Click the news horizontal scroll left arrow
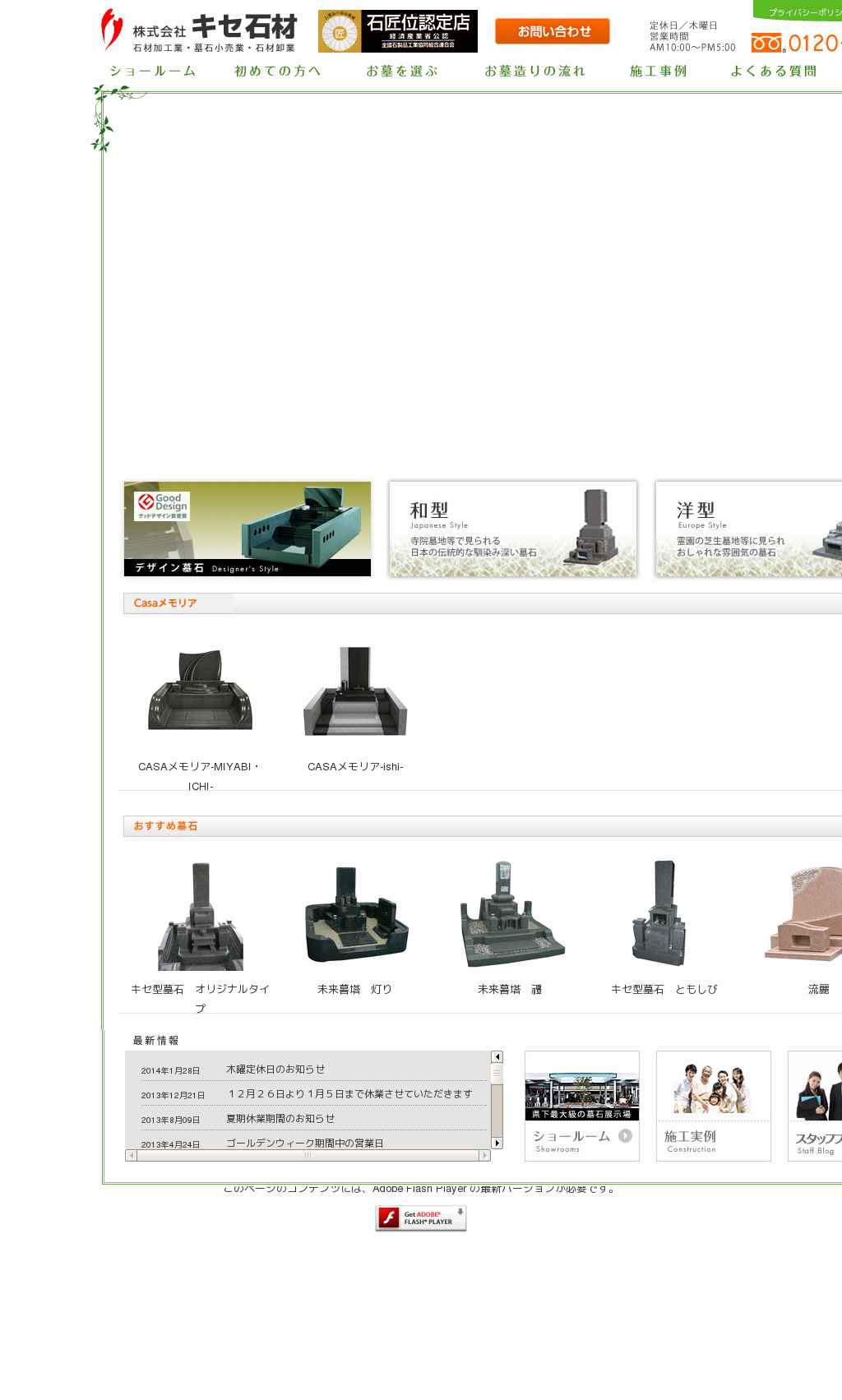 (x=132, y=1155)
